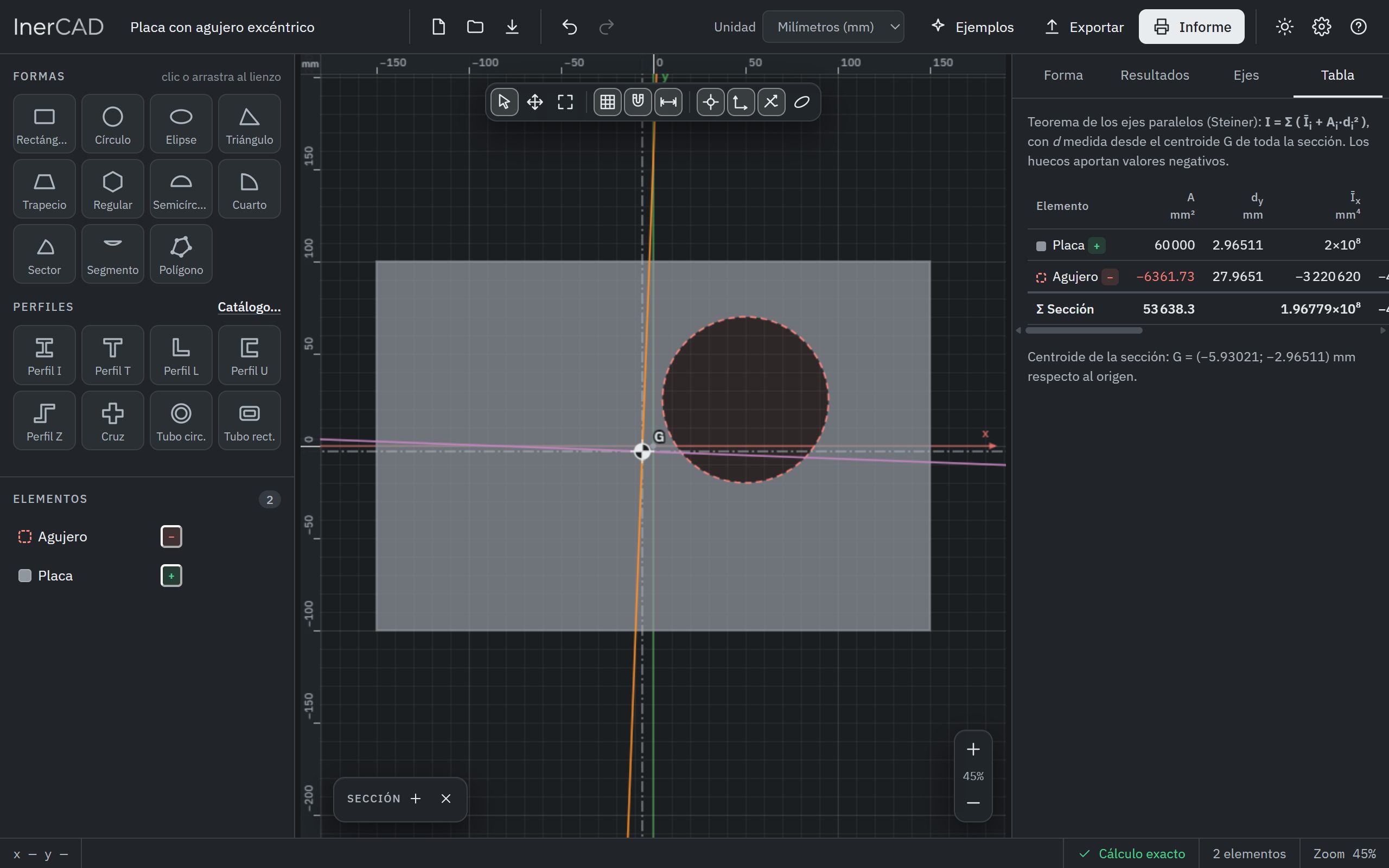Select the Tabla tab

coord(1337,75)
